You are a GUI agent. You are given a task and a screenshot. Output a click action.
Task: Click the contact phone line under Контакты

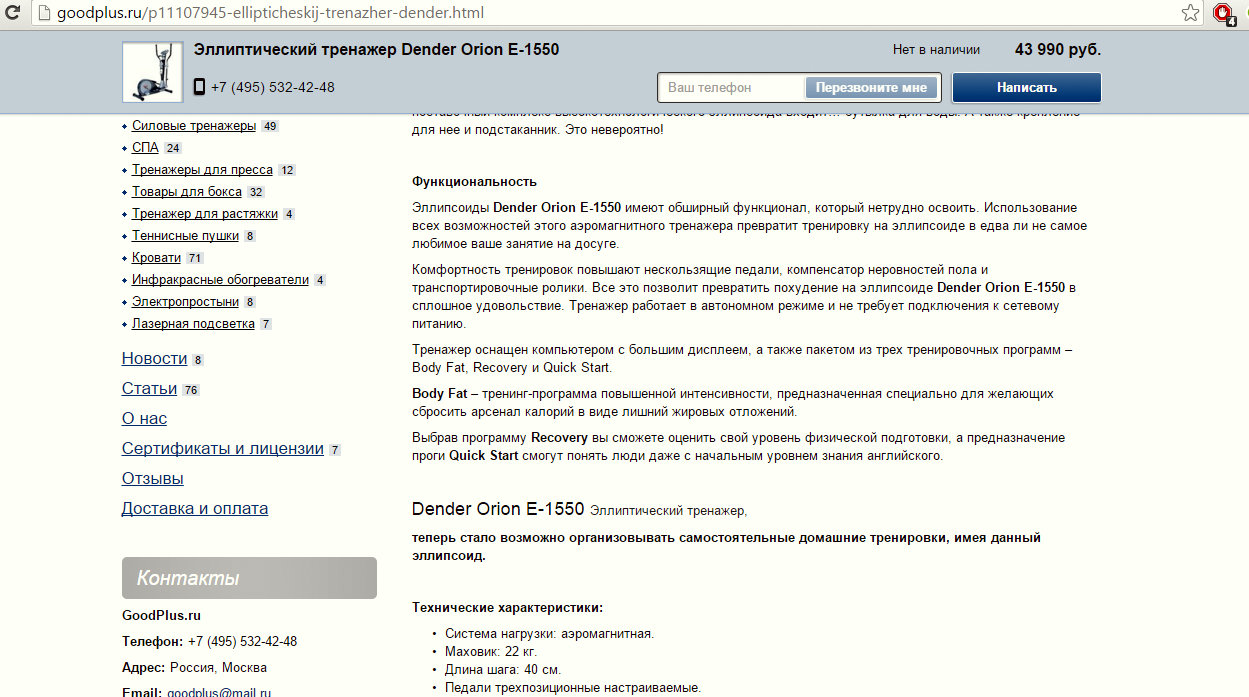click(x=209, y=642)
